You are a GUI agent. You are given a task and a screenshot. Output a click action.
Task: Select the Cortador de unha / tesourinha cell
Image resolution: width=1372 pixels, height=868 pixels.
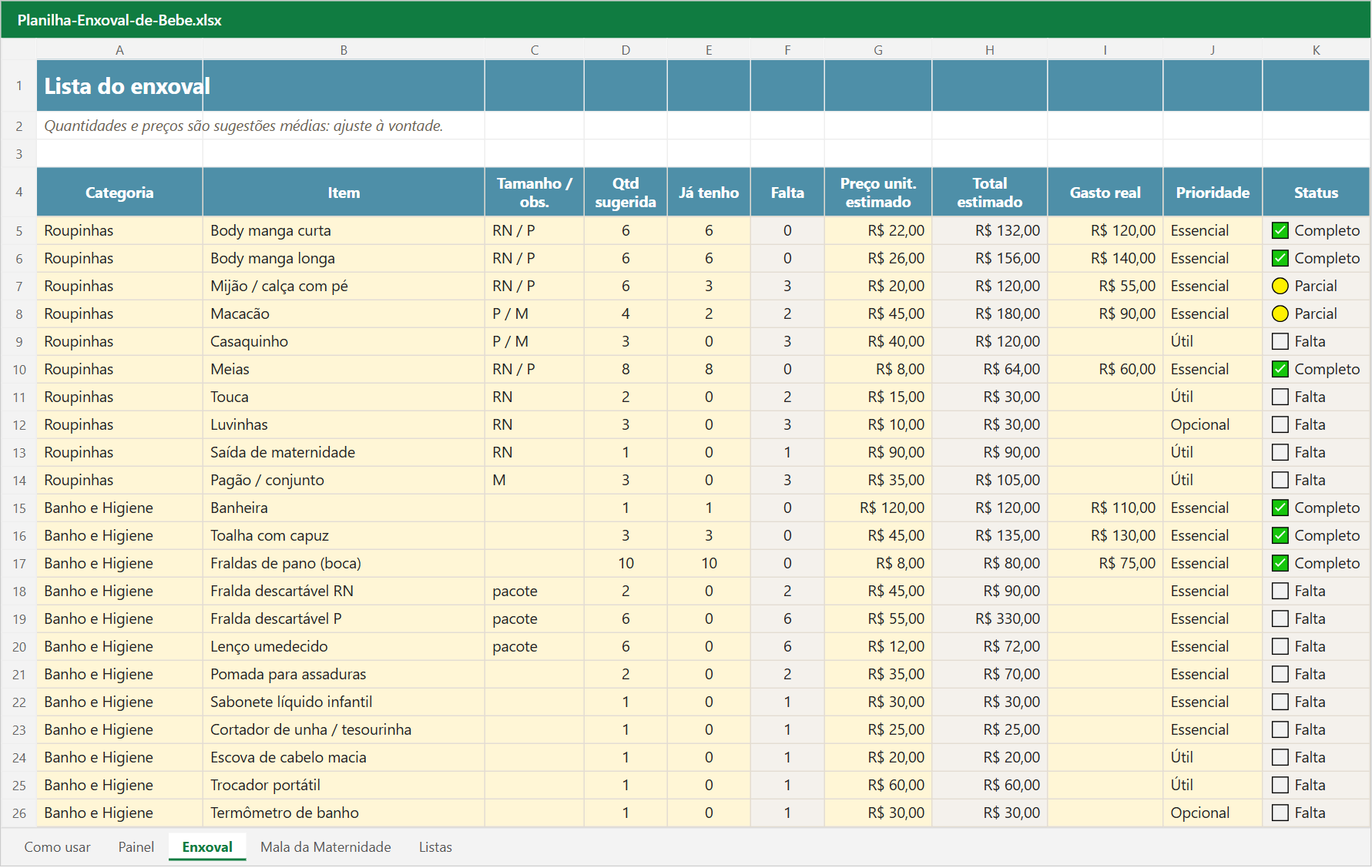tap(344, 729)
